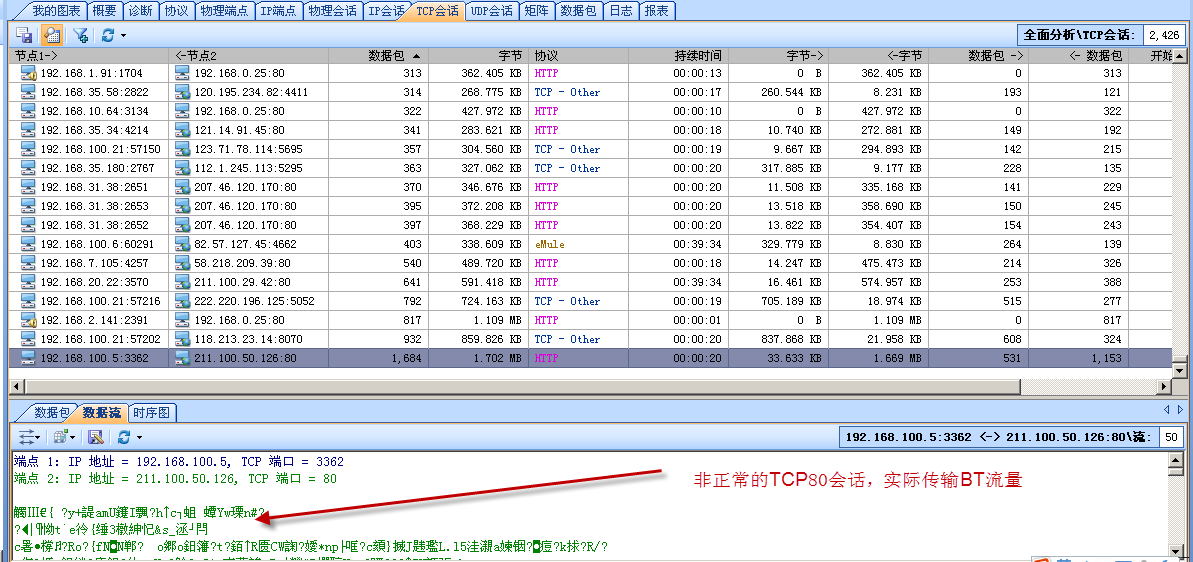Click the add filter funnel icon
Viewport: 1193px width, 562px height.
pyautogui.click(x=80, y=35)
